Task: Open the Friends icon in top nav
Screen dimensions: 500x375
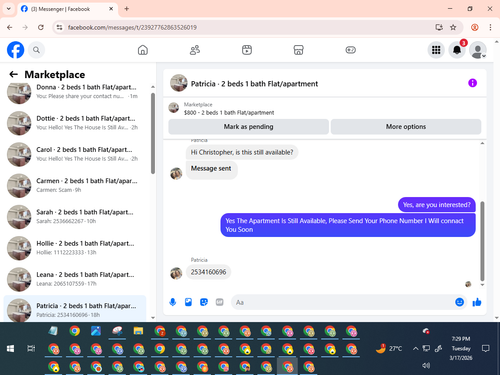Action: coord(195,50)
